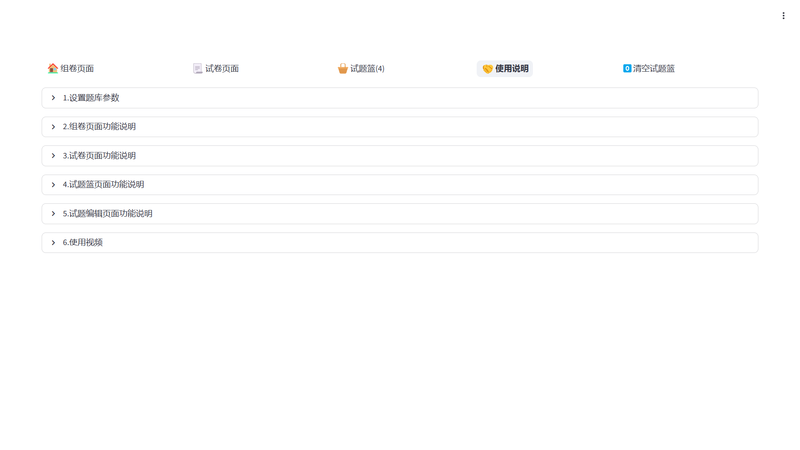Click the text 2.组卷页面功能说明

99,127
